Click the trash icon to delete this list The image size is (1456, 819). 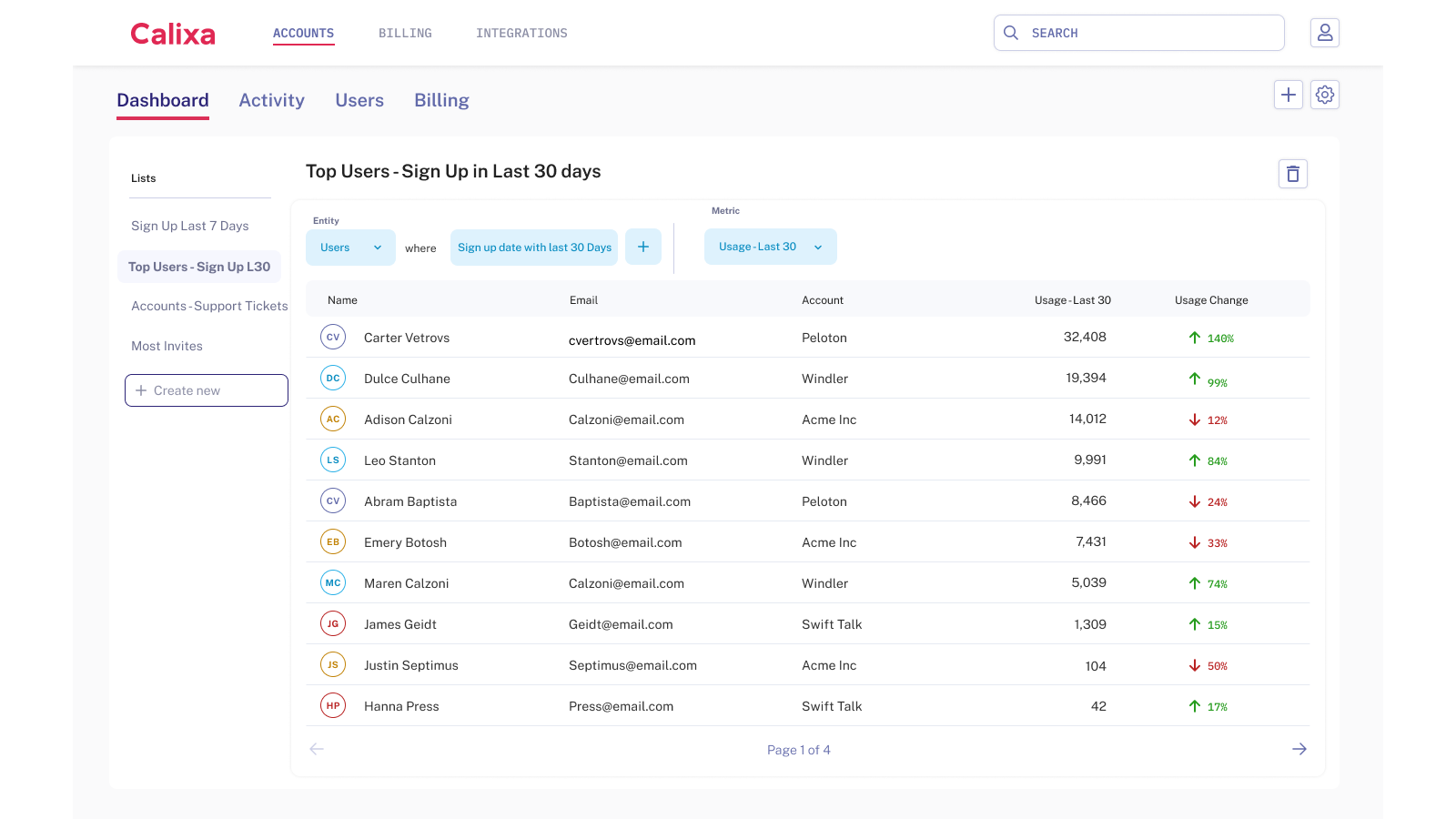click(x=1293, y=173)
